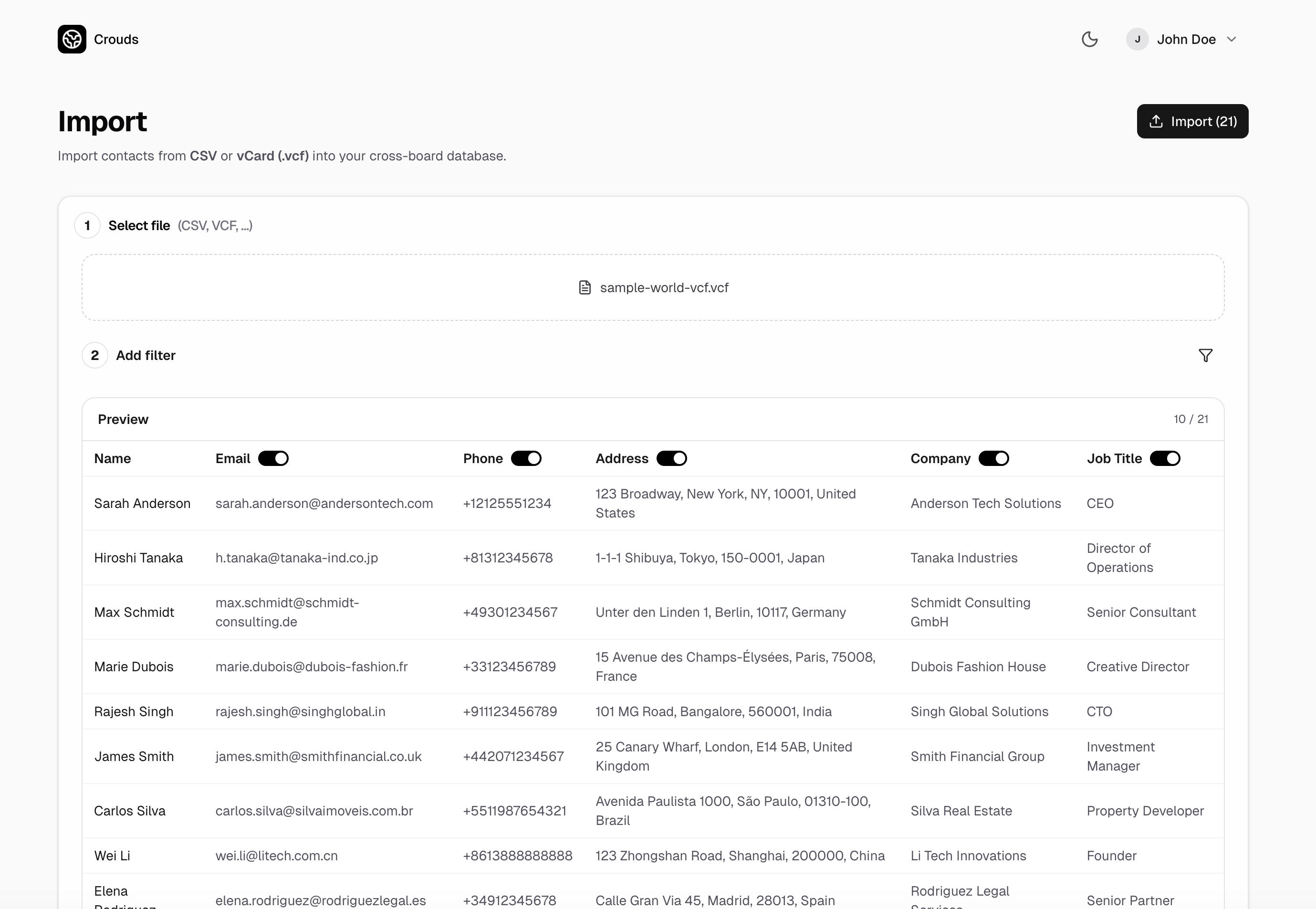The height and width of the screenshot is (909, 1316).
Task: Switch to dark mode via moon icon
Action: pos(1089,39)
